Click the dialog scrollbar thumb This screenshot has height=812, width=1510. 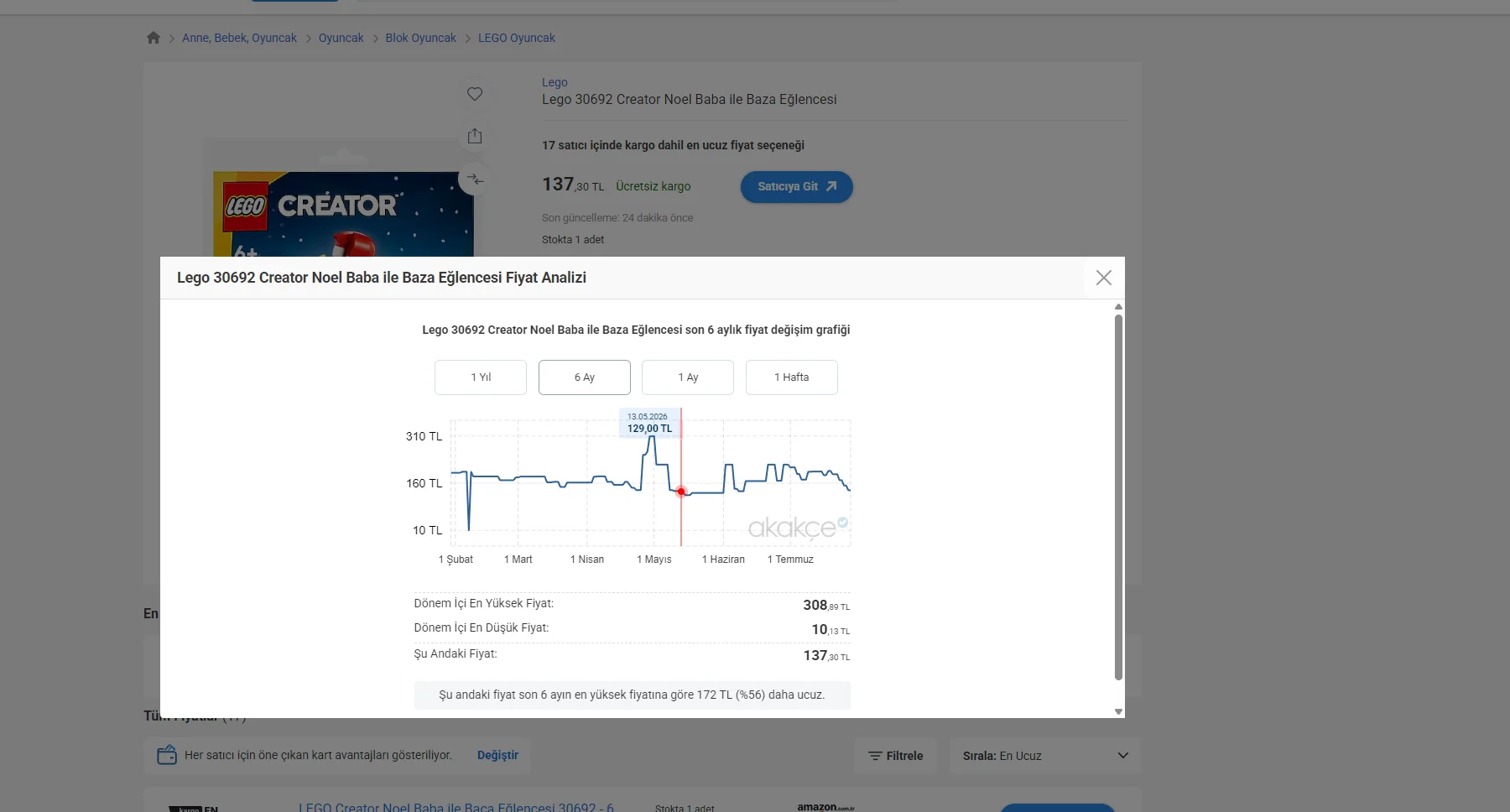(1118, 497)
